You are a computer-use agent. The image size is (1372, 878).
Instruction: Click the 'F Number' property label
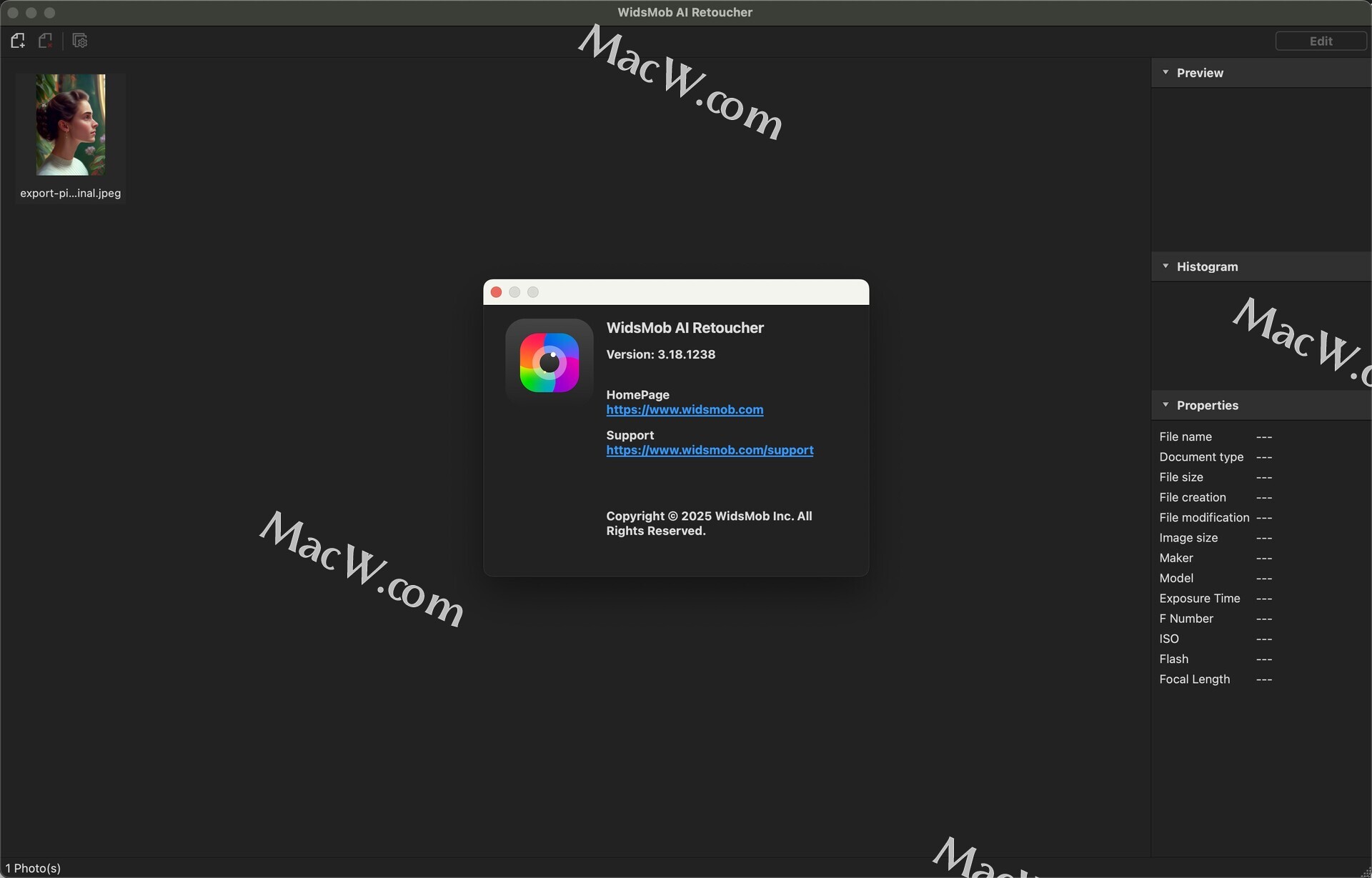tap(1186, 619)
